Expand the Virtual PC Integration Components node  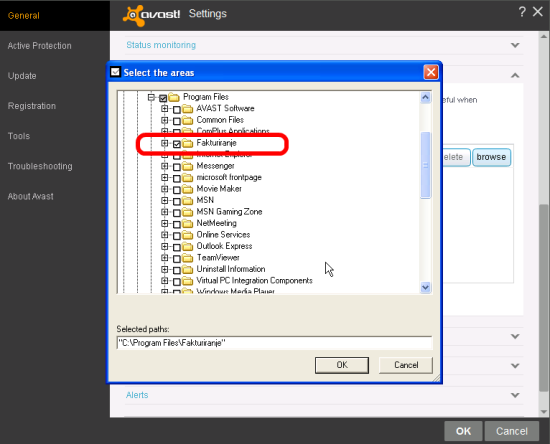pos(164,281)
